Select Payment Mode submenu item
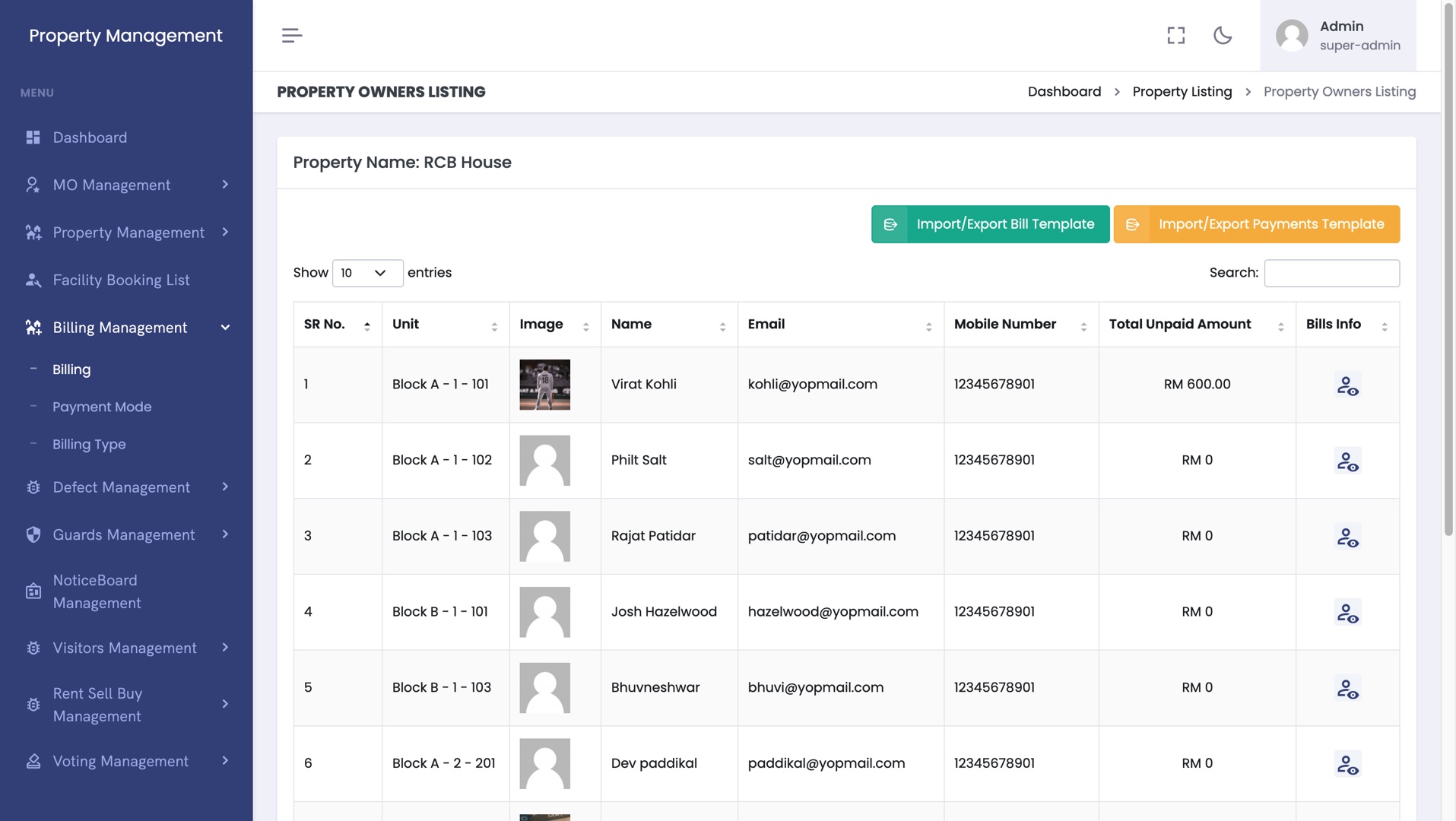 [x=102, y=407]
